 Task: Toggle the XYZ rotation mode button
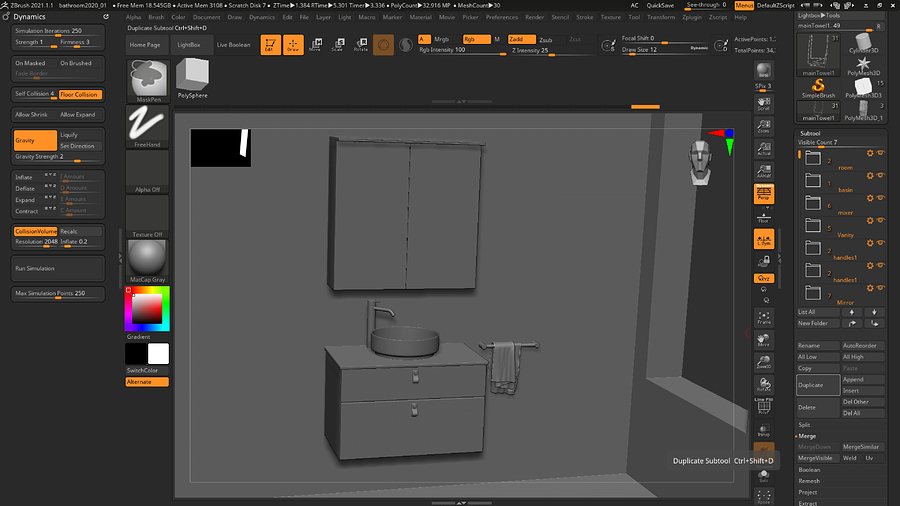coord(764,278)
